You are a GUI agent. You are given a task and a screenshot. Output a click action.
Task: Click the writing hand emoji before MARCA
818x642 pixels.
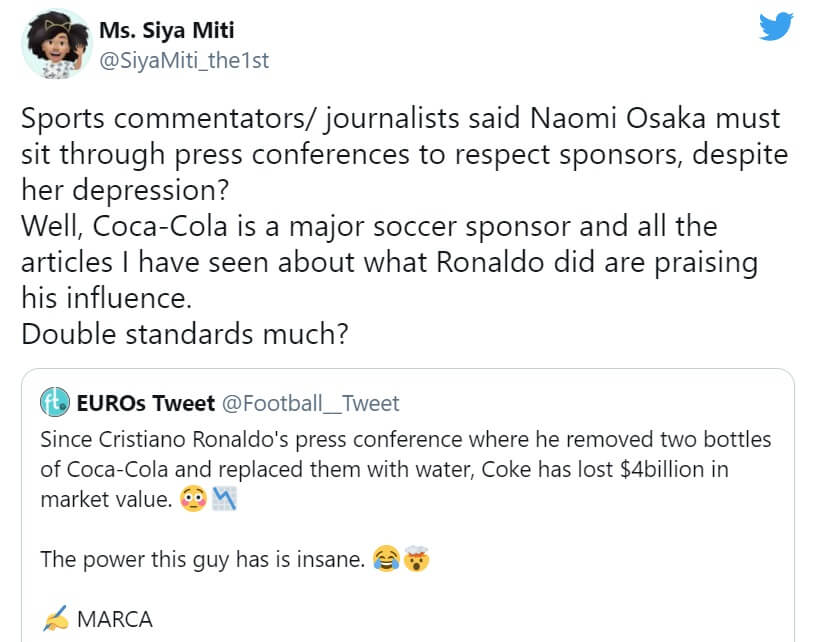(54, 619)
